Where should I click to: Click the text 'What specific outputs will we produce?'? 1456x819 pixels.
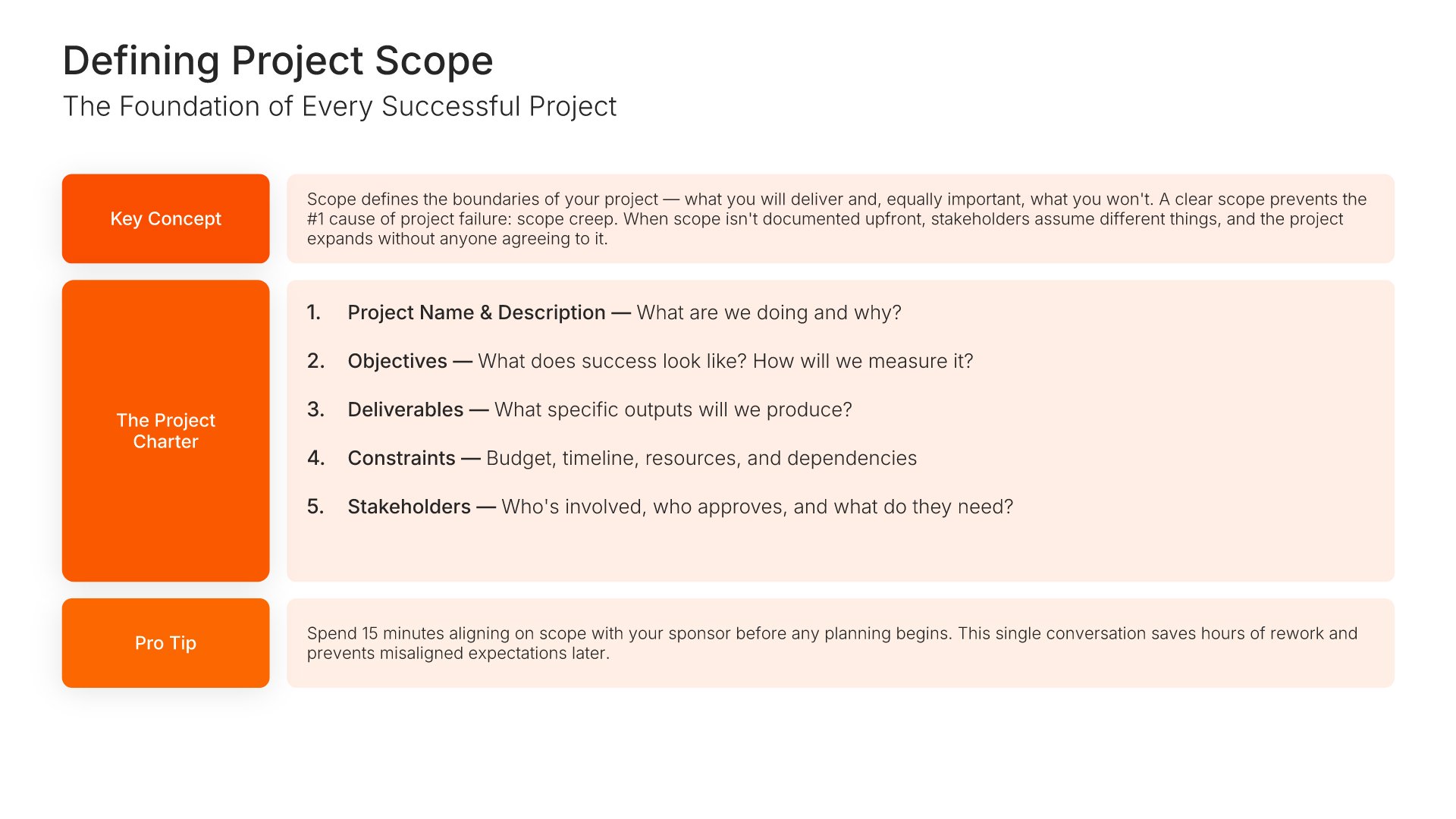[673, 409]
